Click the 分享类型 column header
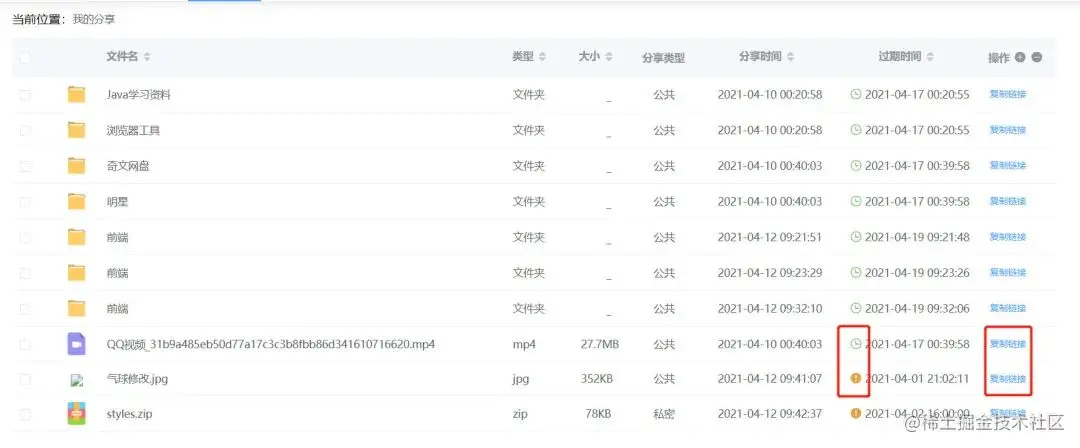Image resolution: width=1080 pixels, height=448 pixels. [x=663, y=58]
